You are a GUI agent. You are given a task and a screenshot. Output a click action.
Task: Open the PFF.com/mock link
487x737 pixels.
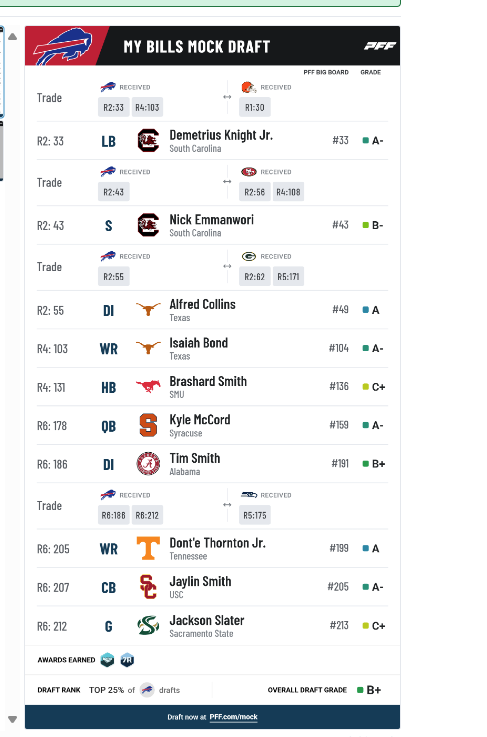click(x=234, y=717)
